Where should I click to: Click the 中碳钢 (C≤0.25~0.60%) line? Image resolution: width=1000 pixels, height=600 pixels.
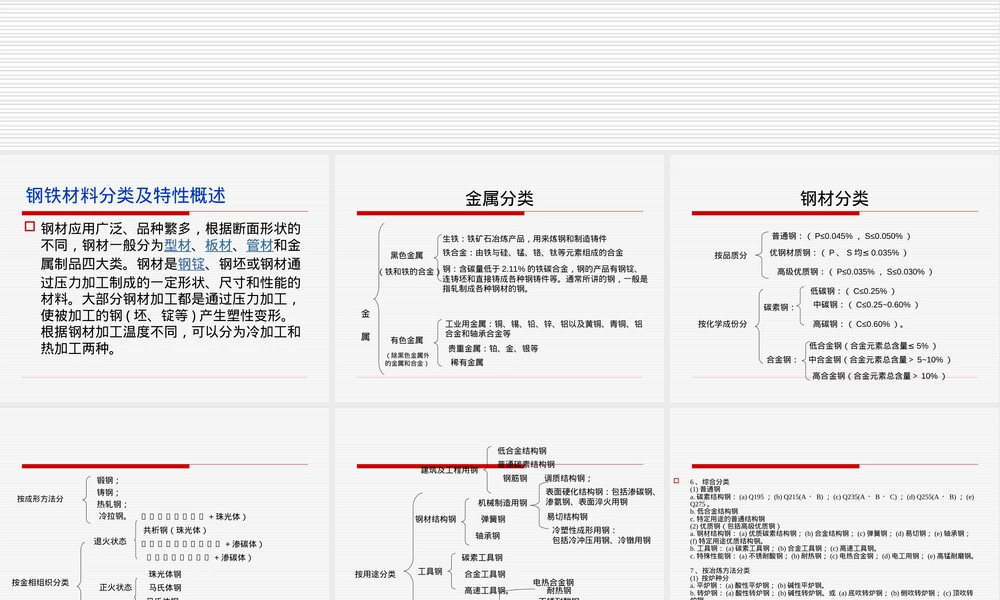[x=865, y=305]
